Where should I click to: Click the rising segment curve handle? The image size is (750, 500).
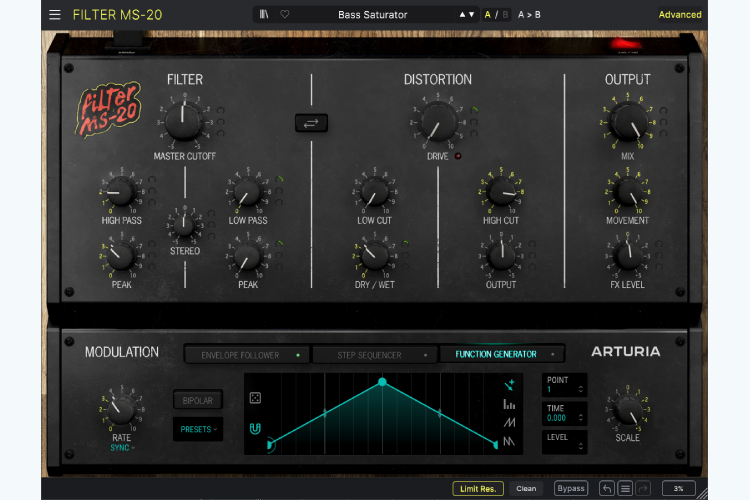coord(325,413)
